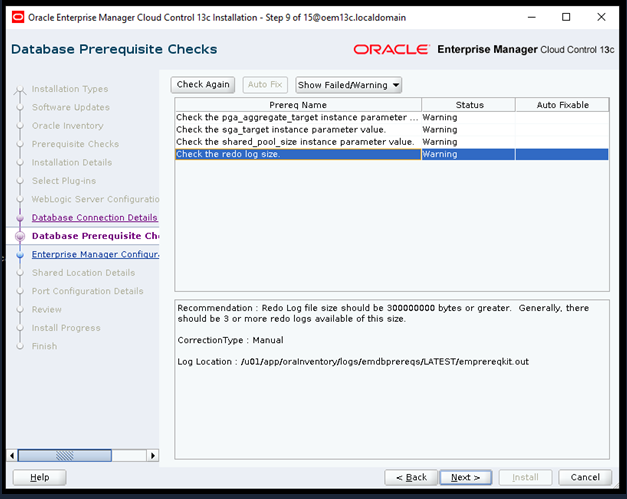Click the CorrectionType : Manual text
The height and width of the screenshot is (499, 627).
pyautogui.click(x=230, y=340)
